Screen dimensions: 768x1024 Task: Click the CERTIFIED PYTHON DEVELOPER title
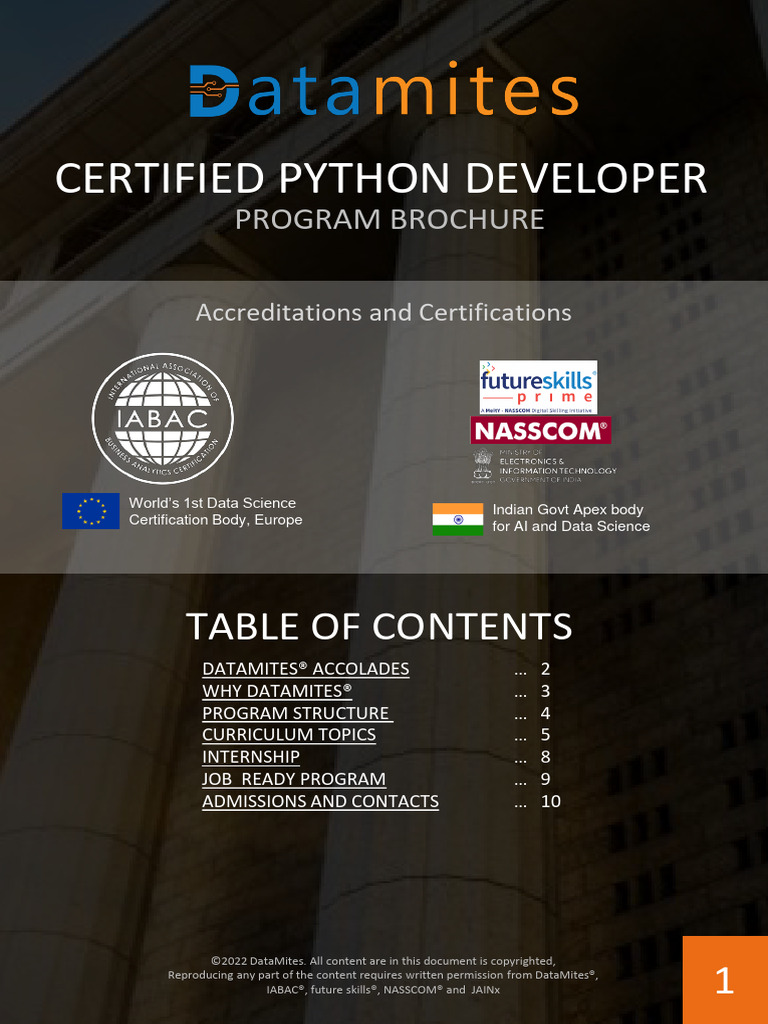point(381,178)
